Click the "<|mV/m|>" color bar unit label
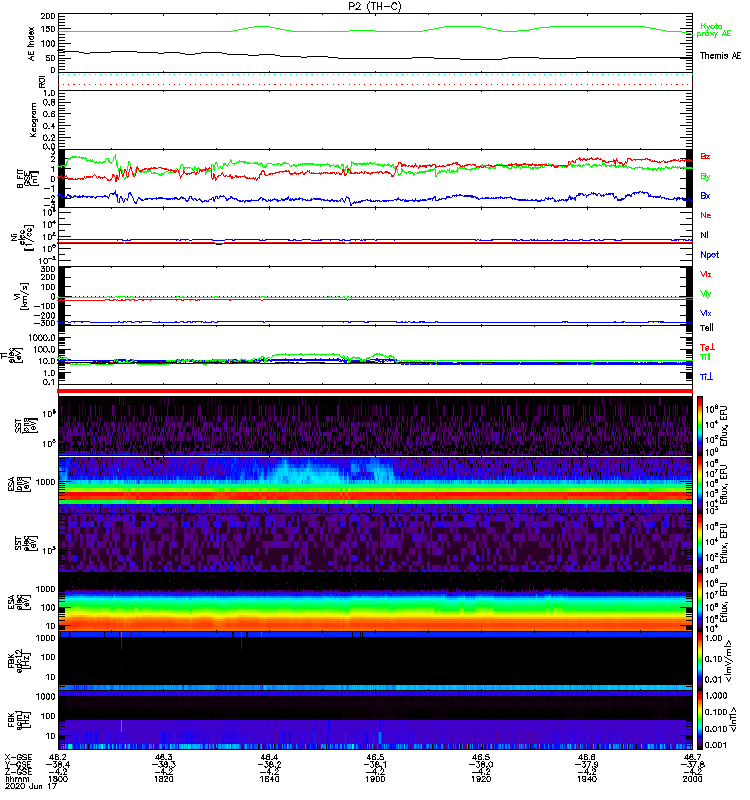 (730, 661)
